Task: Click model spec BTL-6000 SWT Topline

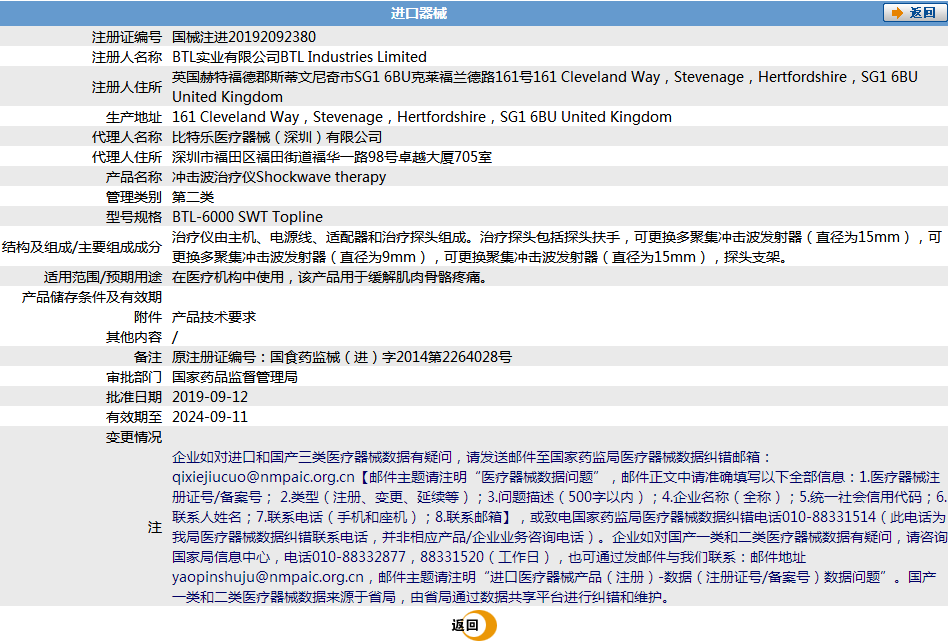Action: click(x=247, y=217)
